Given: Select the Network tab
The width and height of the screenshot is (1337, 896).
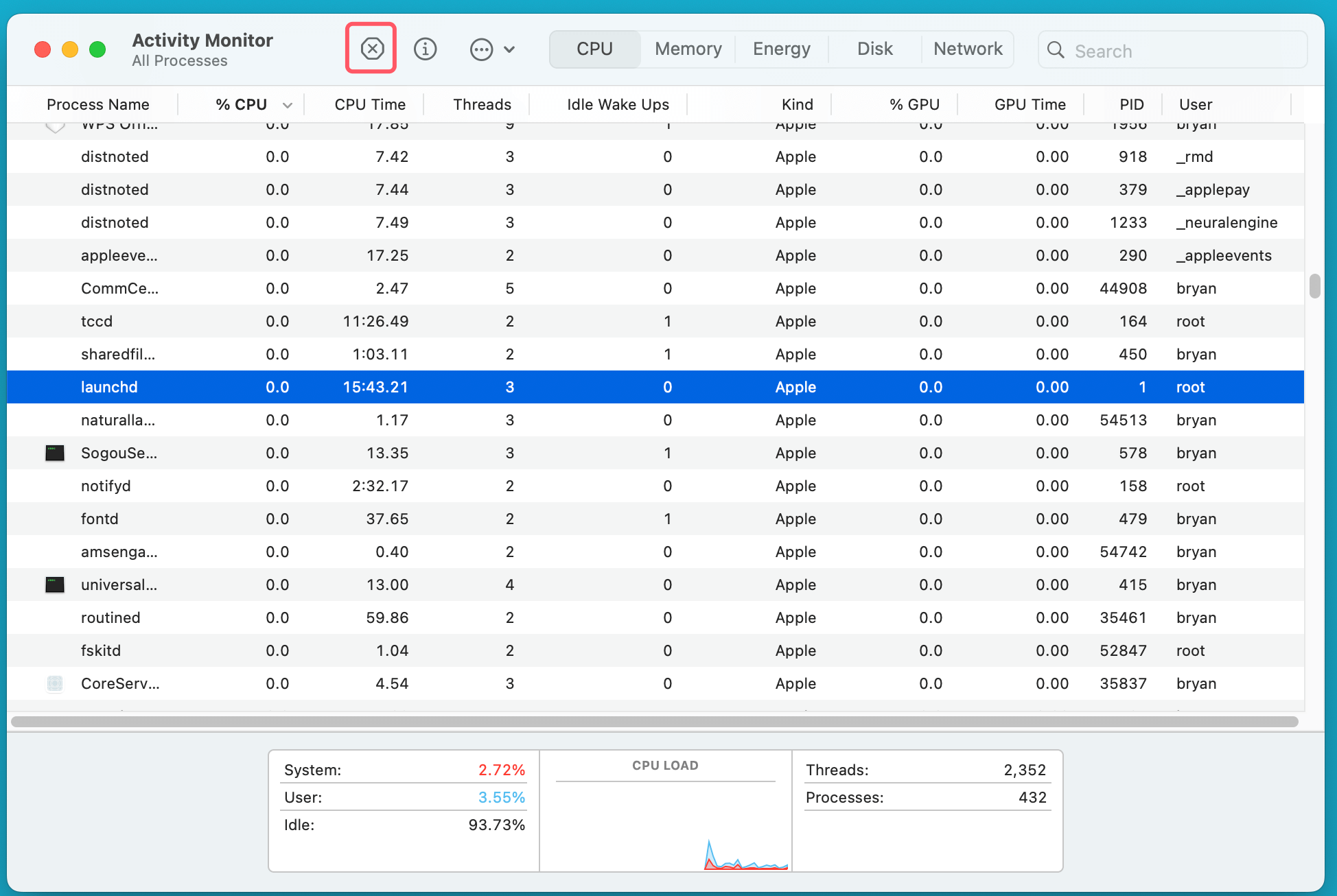Looking at the screenshot, I should 968,49.
